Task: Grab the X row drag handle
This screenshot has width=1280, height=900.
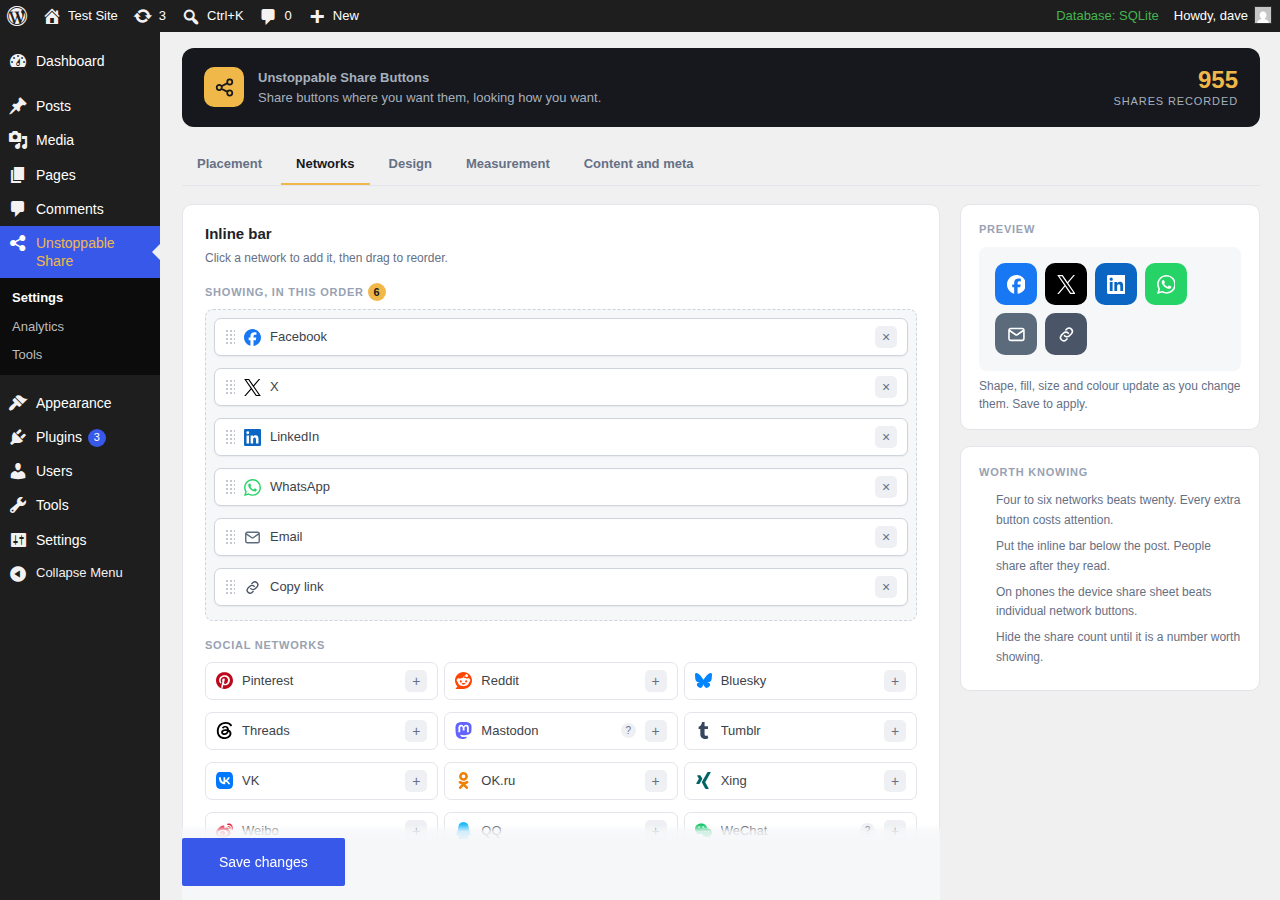Action: point(230,387)
